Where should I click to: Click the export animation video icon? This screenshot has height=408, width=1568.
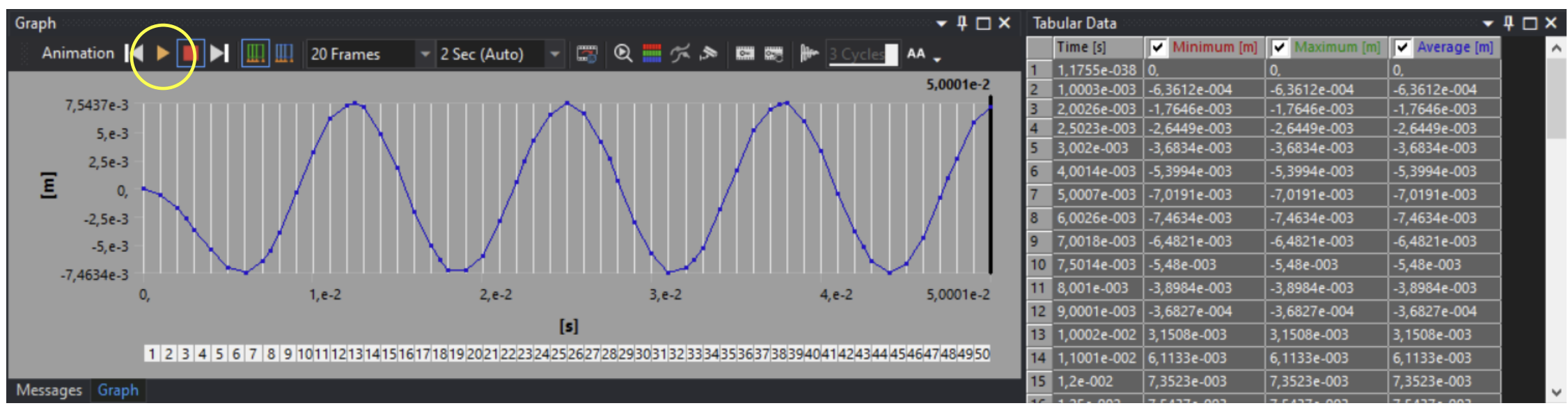click(587, 54)
